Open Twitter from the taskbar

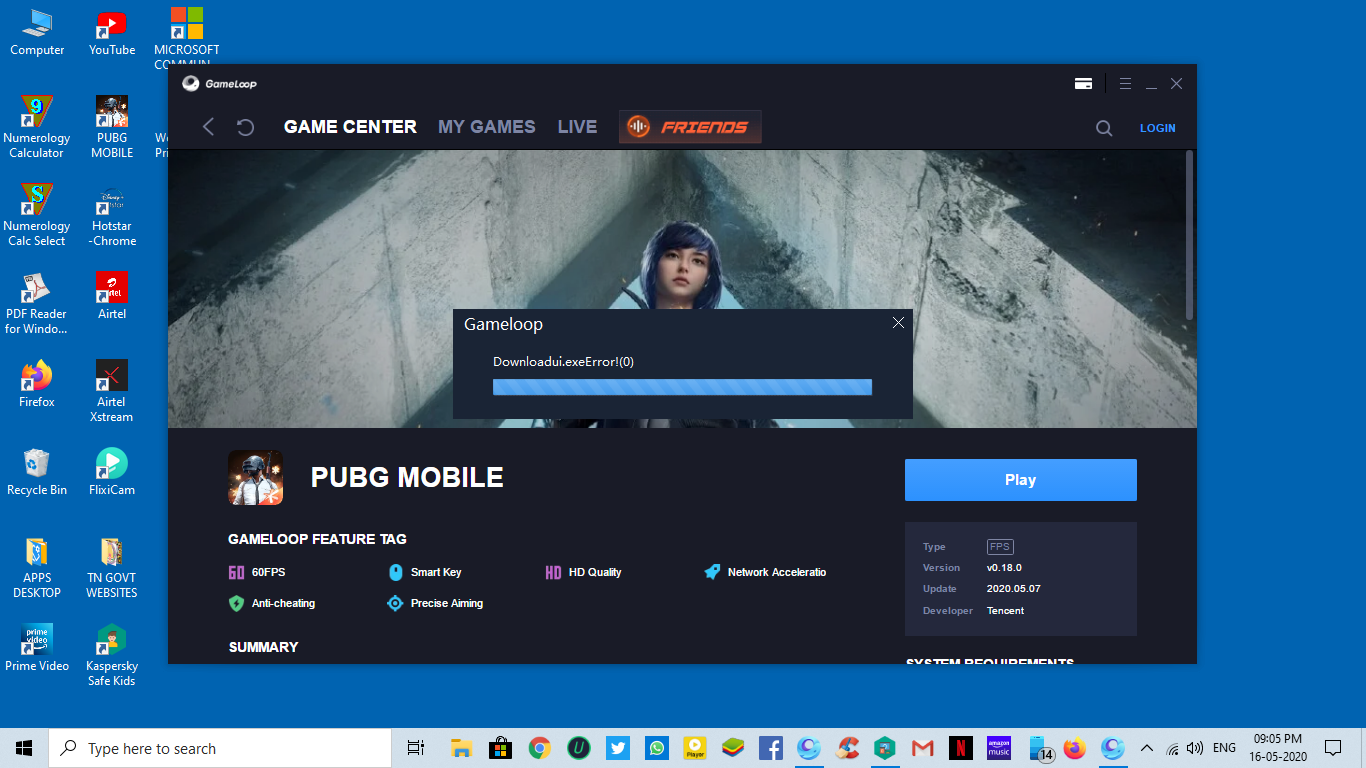pos(617,748)
